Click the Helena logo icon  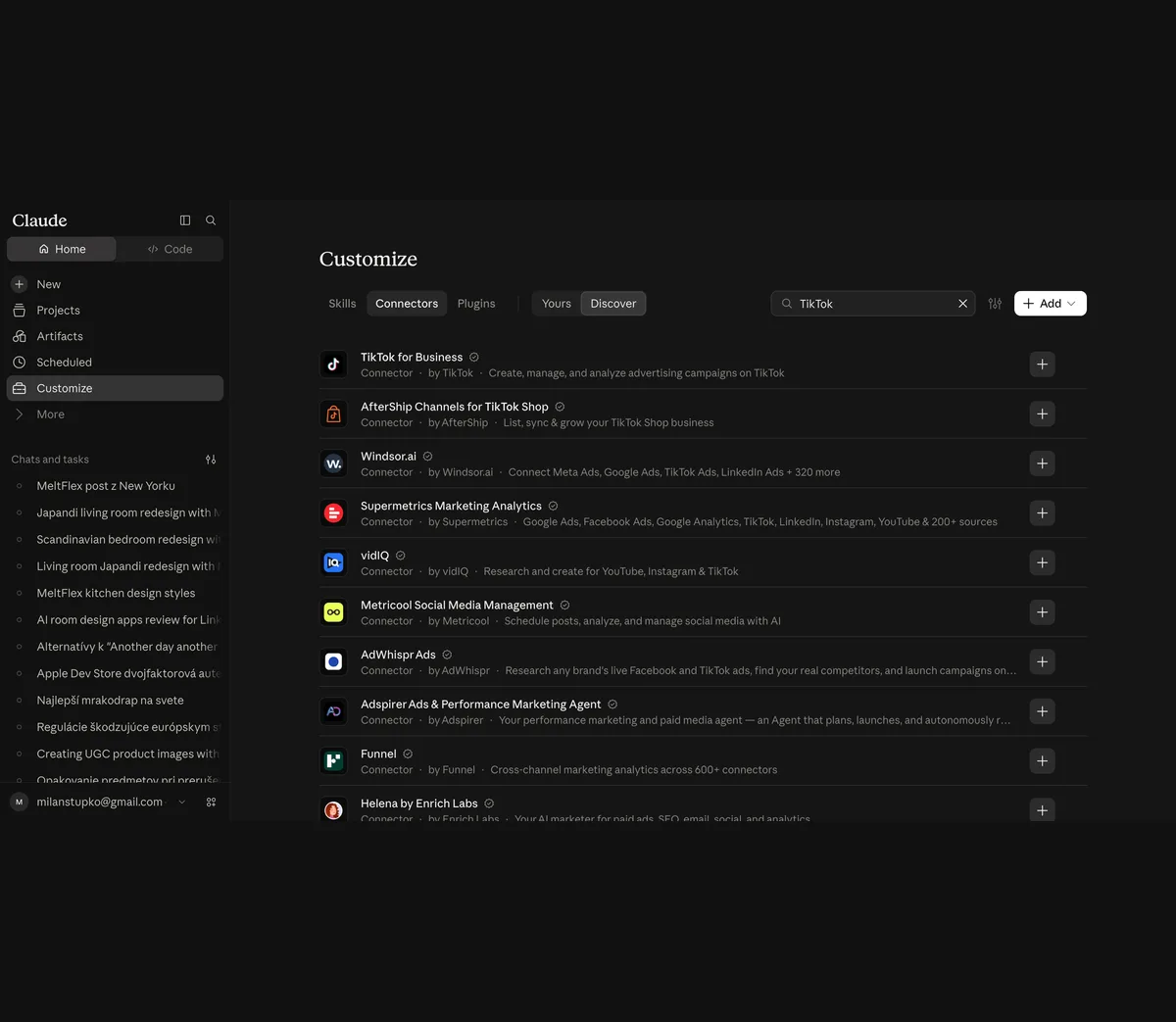click(333, 810)
